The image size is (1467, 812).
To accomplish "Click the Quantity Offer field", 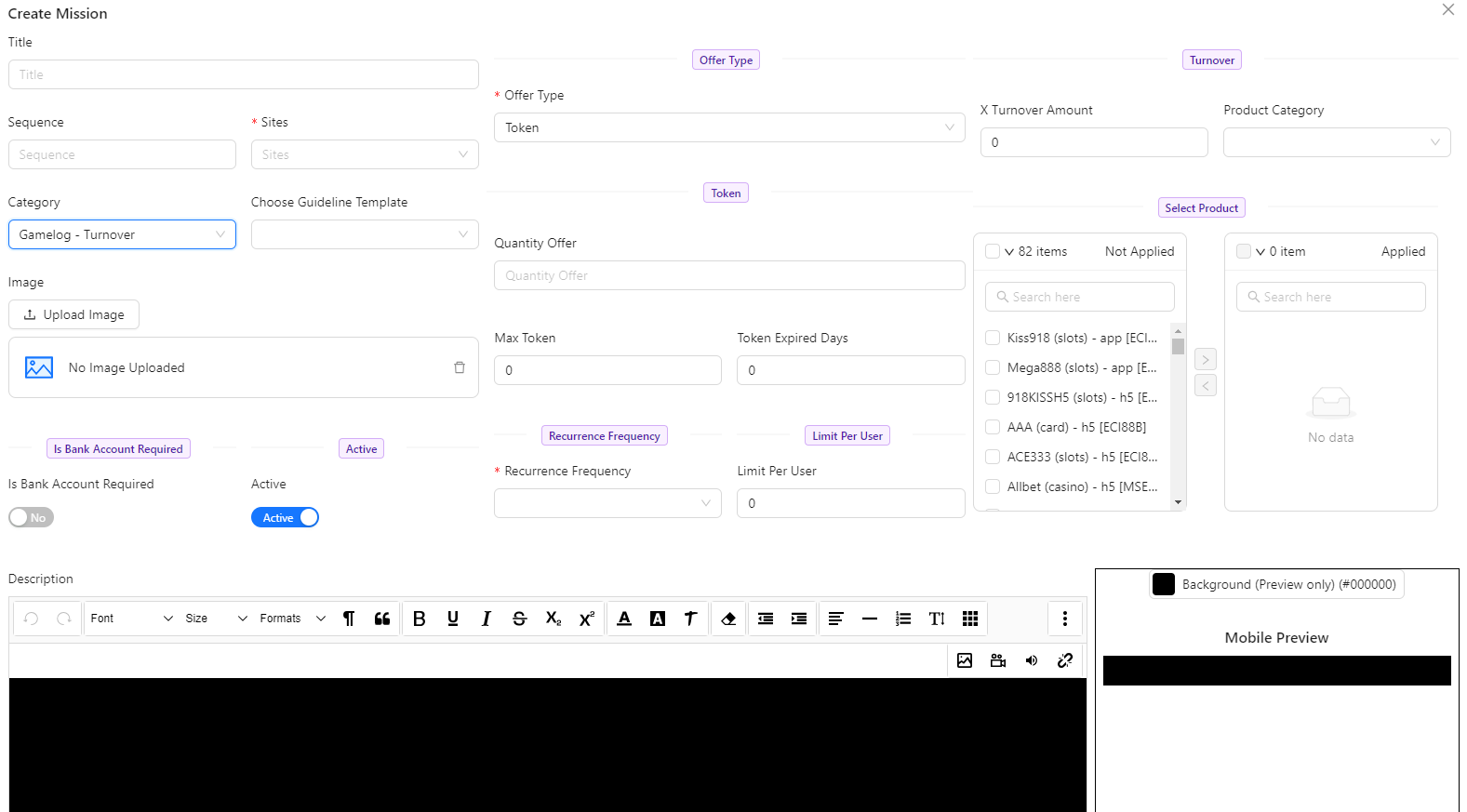I will pos(729,275).
